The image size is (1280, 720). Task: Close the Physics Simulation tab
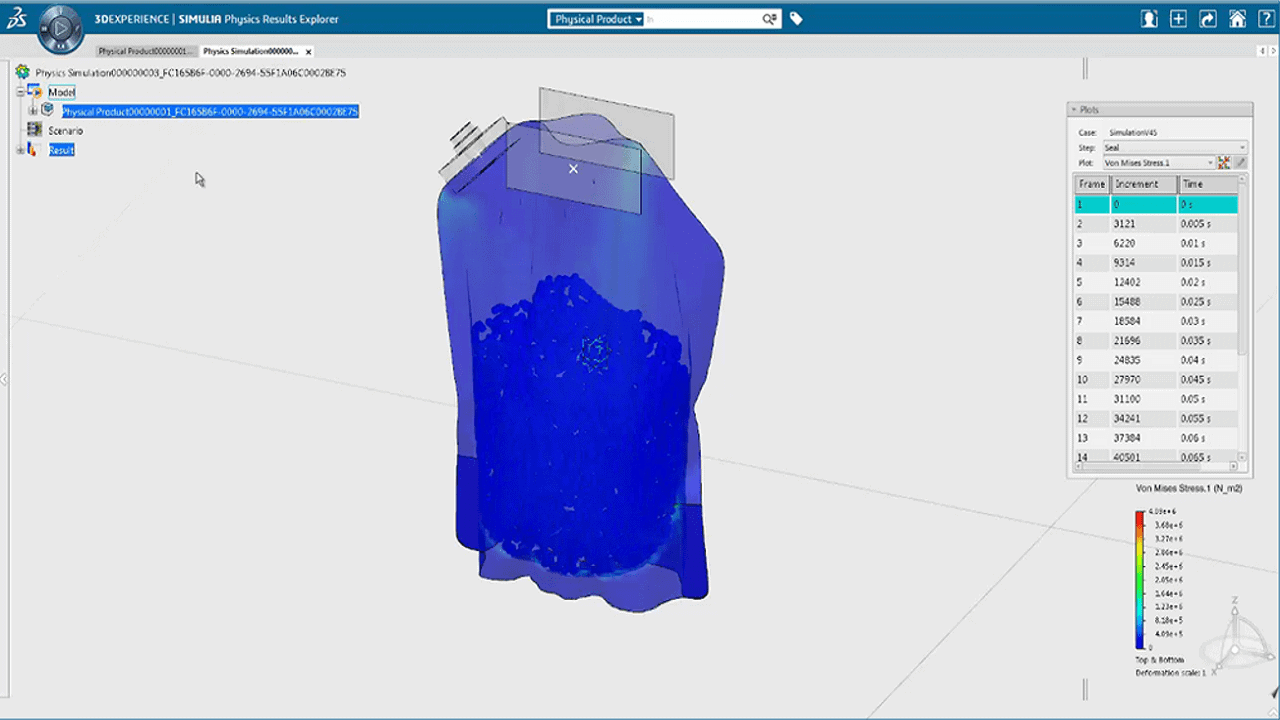pos(308,51)
